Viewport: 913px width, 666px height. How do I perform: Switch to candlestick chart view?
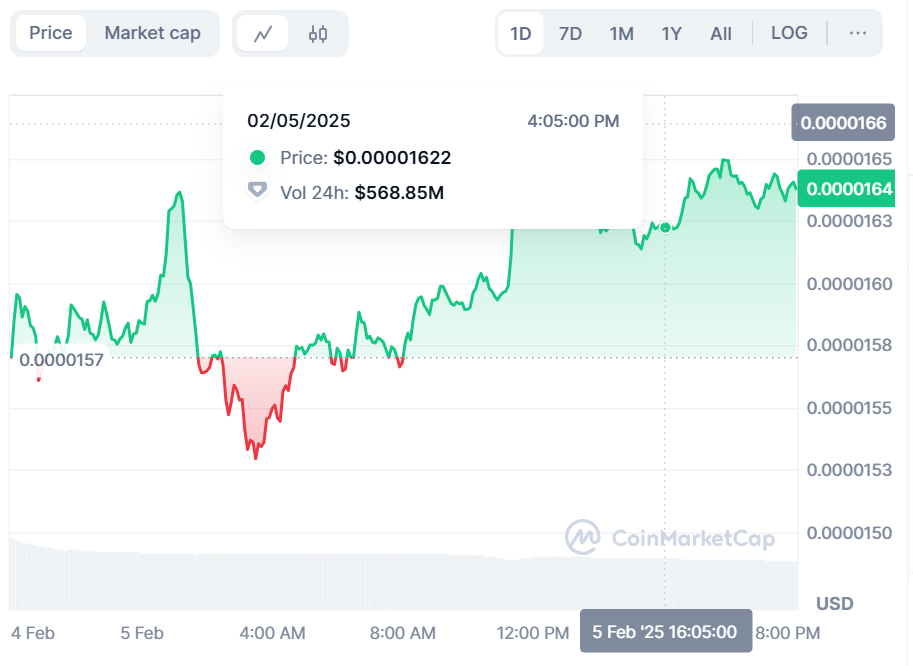tap(318, 33)
